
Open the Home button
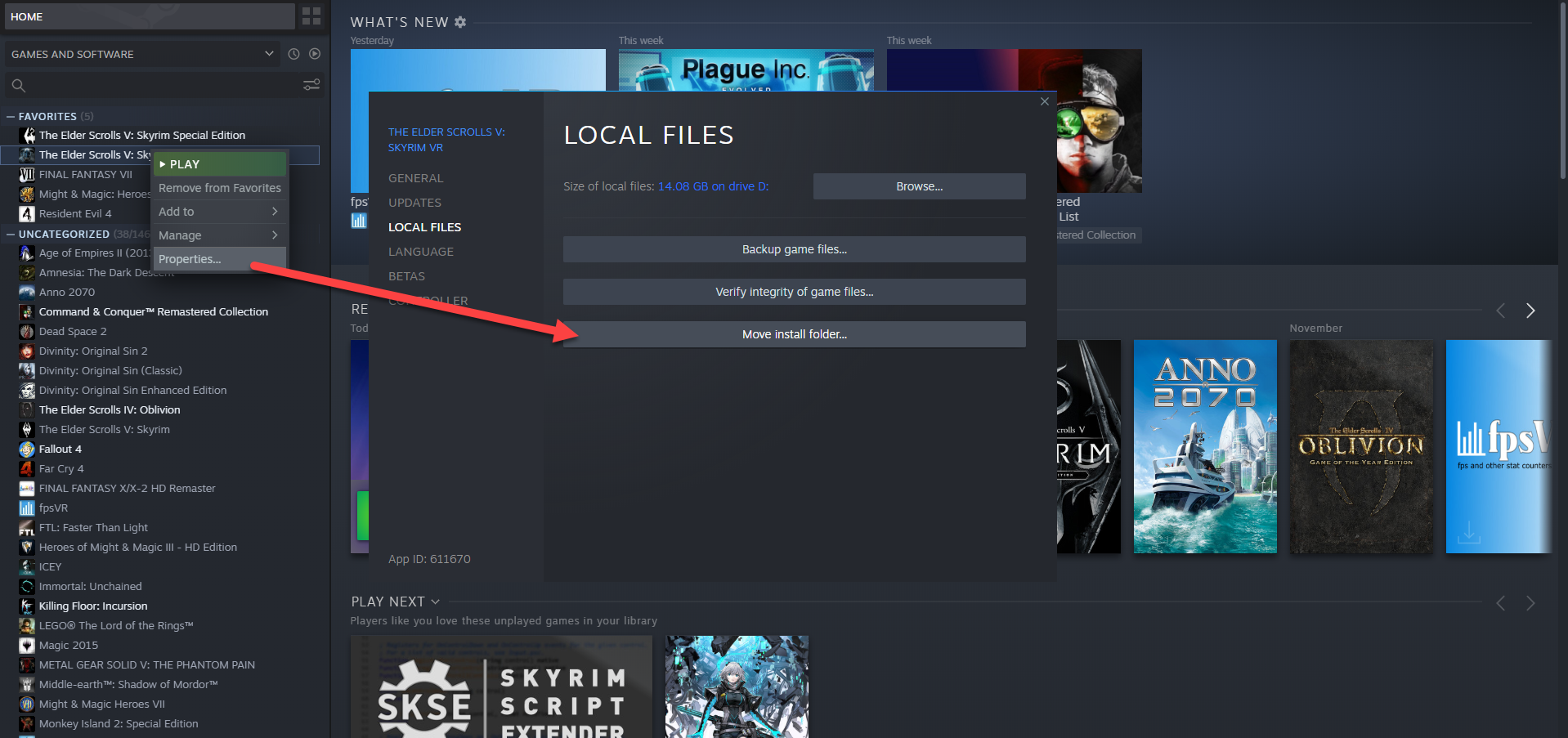150,16
